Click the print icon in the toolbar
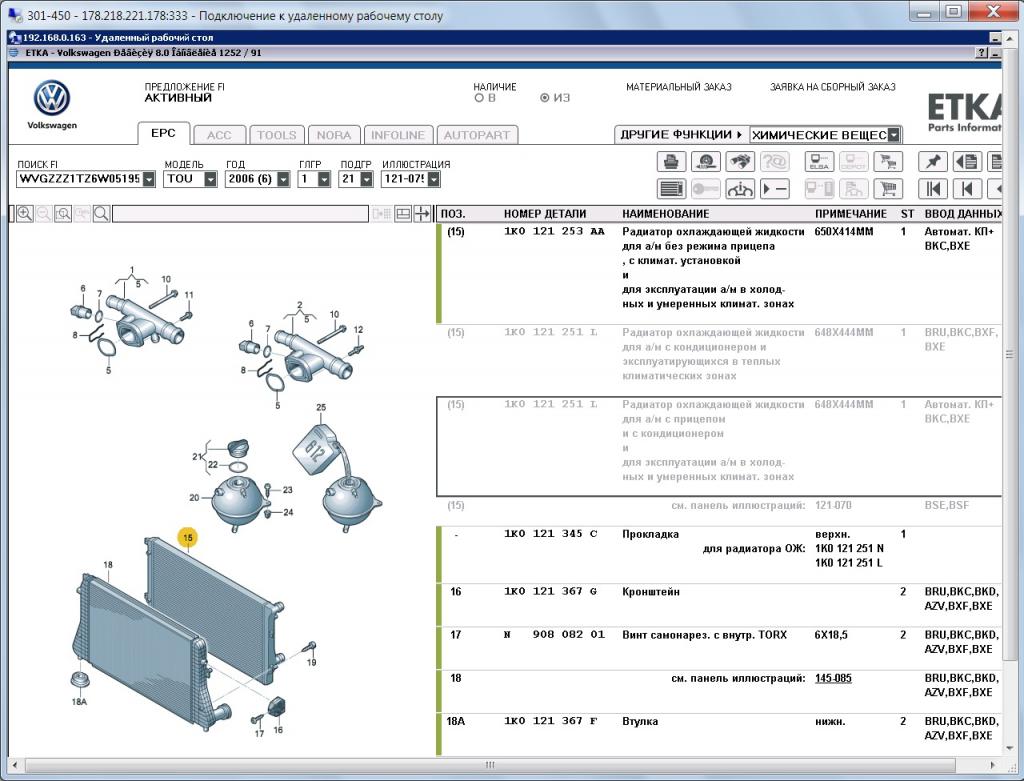The width and height of the screenshot is (1024, 781). tap(671, 161)
